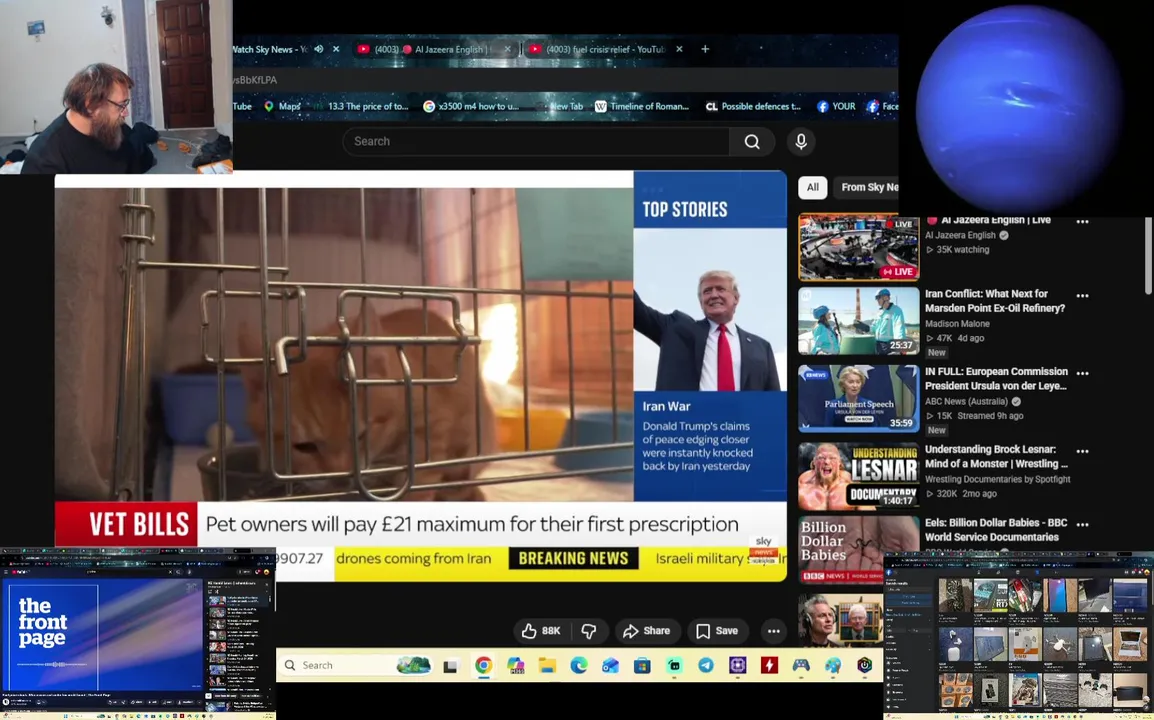1154x720 pixels.
Task: Open 'Eels: Billion Dollar Babies' video title
Action: coord(997,529)
